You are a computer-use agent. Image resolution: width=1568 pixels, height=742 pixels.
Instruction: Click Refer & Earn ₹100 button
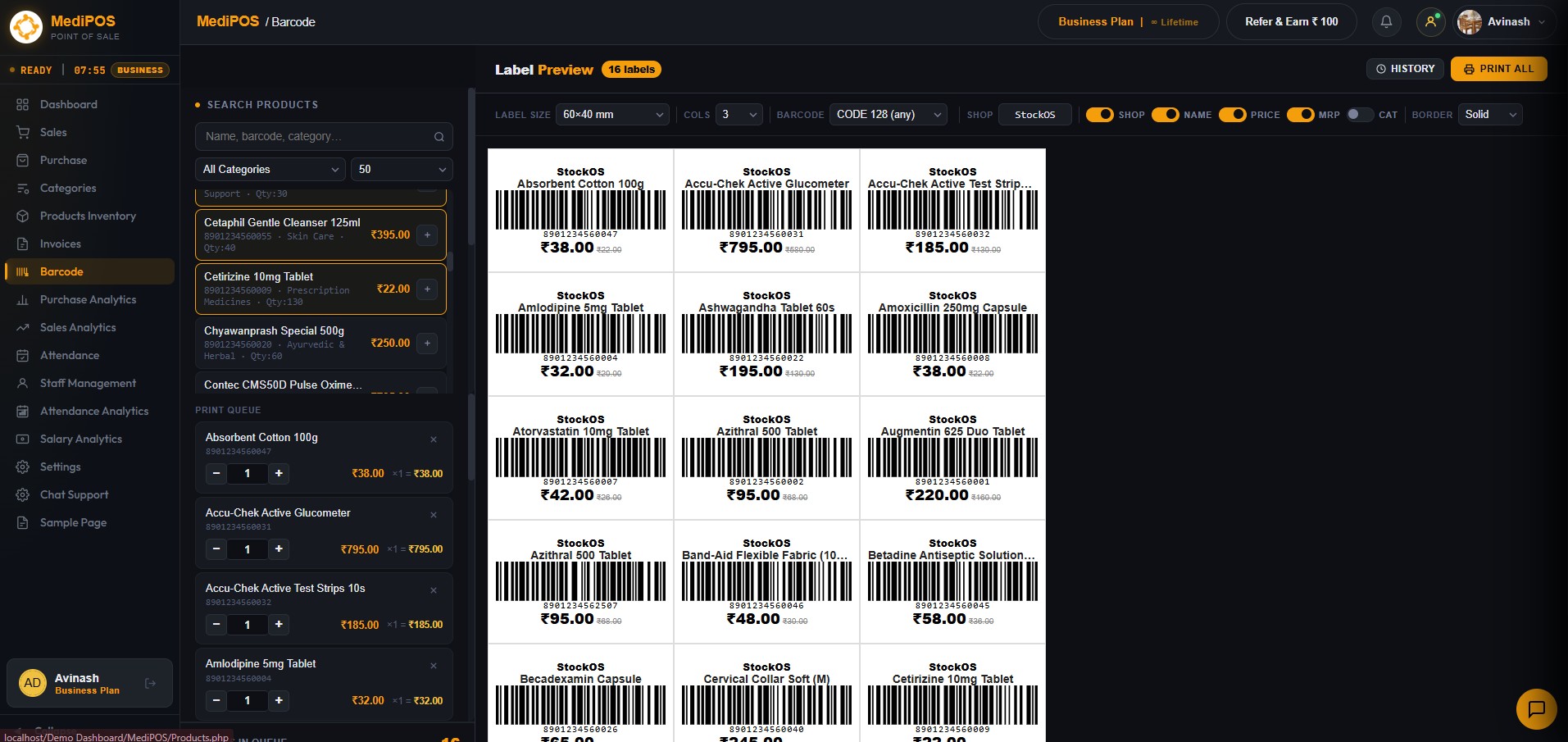pos(1291,22)
